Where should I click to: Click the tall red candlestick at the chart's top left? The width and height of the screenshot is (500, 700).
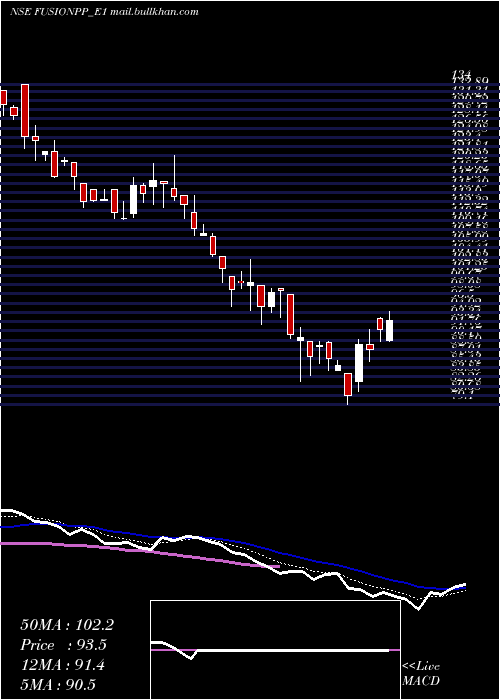(x=25, y=111)
